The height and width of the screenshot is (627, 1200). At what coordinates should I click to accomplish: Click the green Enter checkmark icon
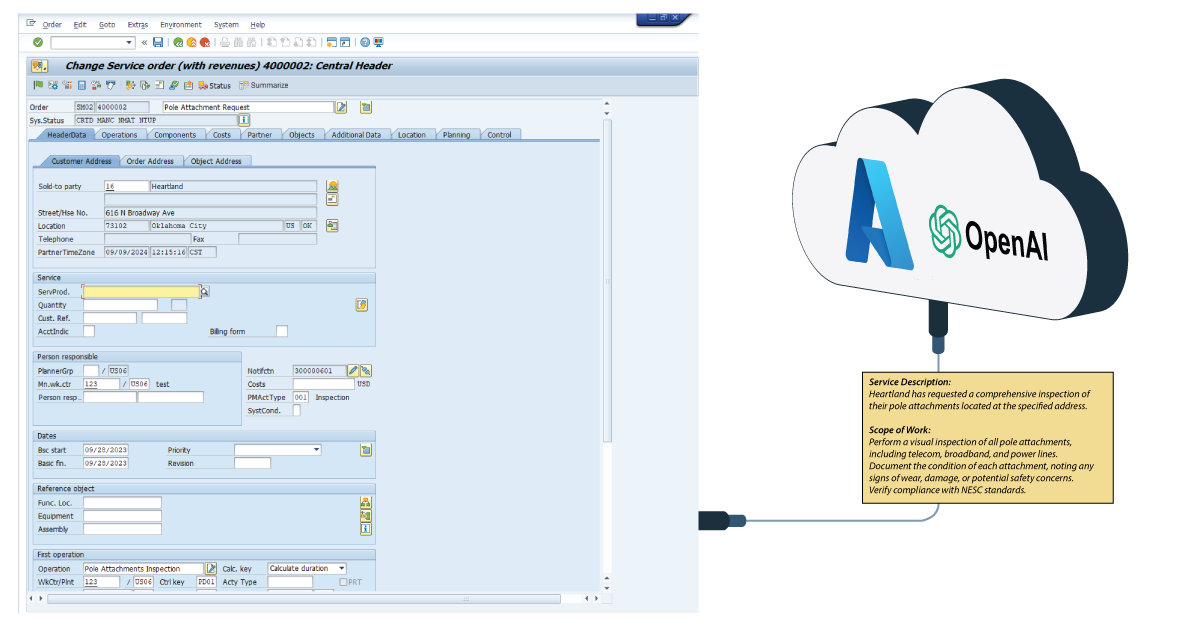(38, 42)
